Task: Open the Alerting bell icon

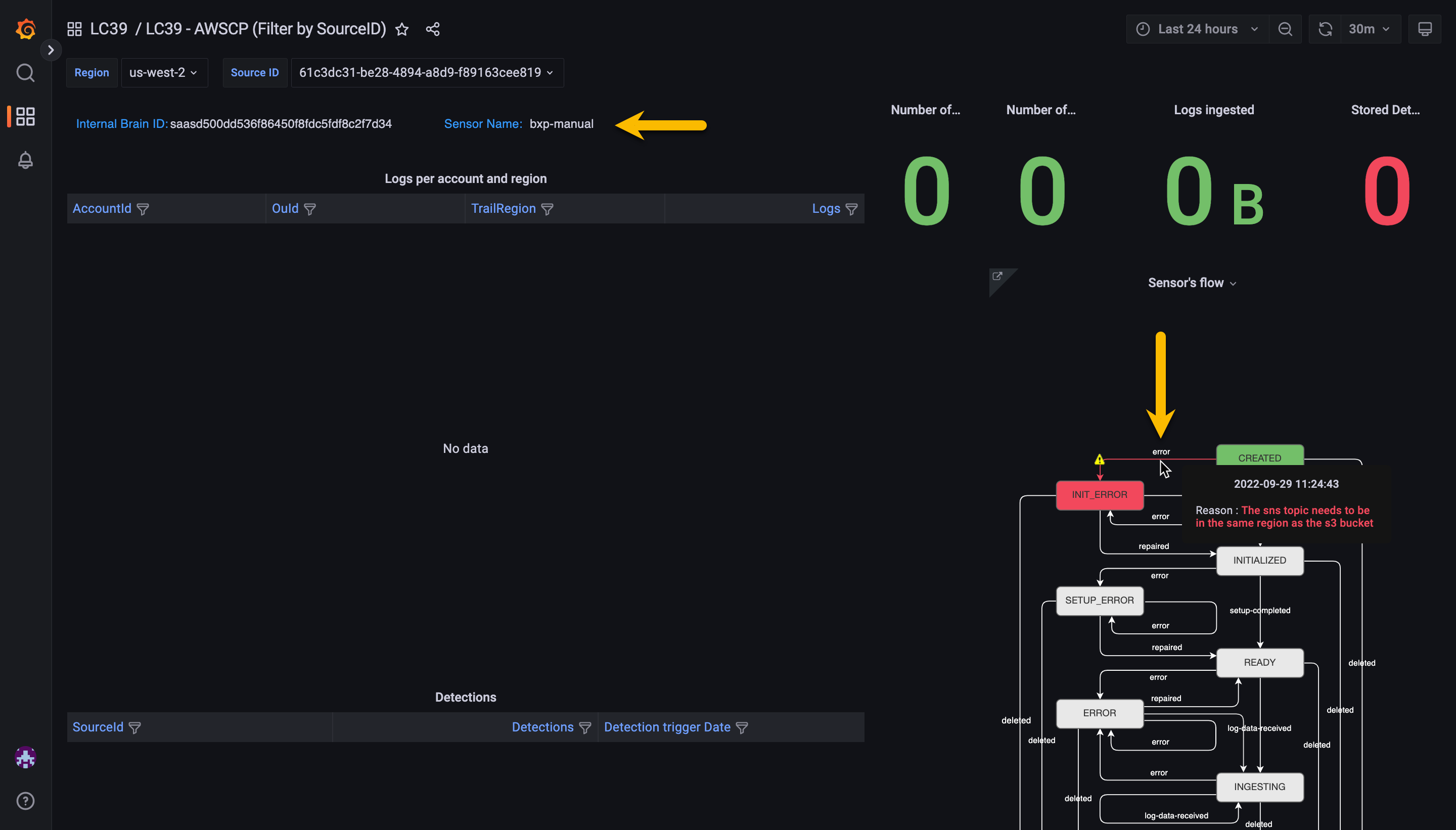Action: (25, 160)
